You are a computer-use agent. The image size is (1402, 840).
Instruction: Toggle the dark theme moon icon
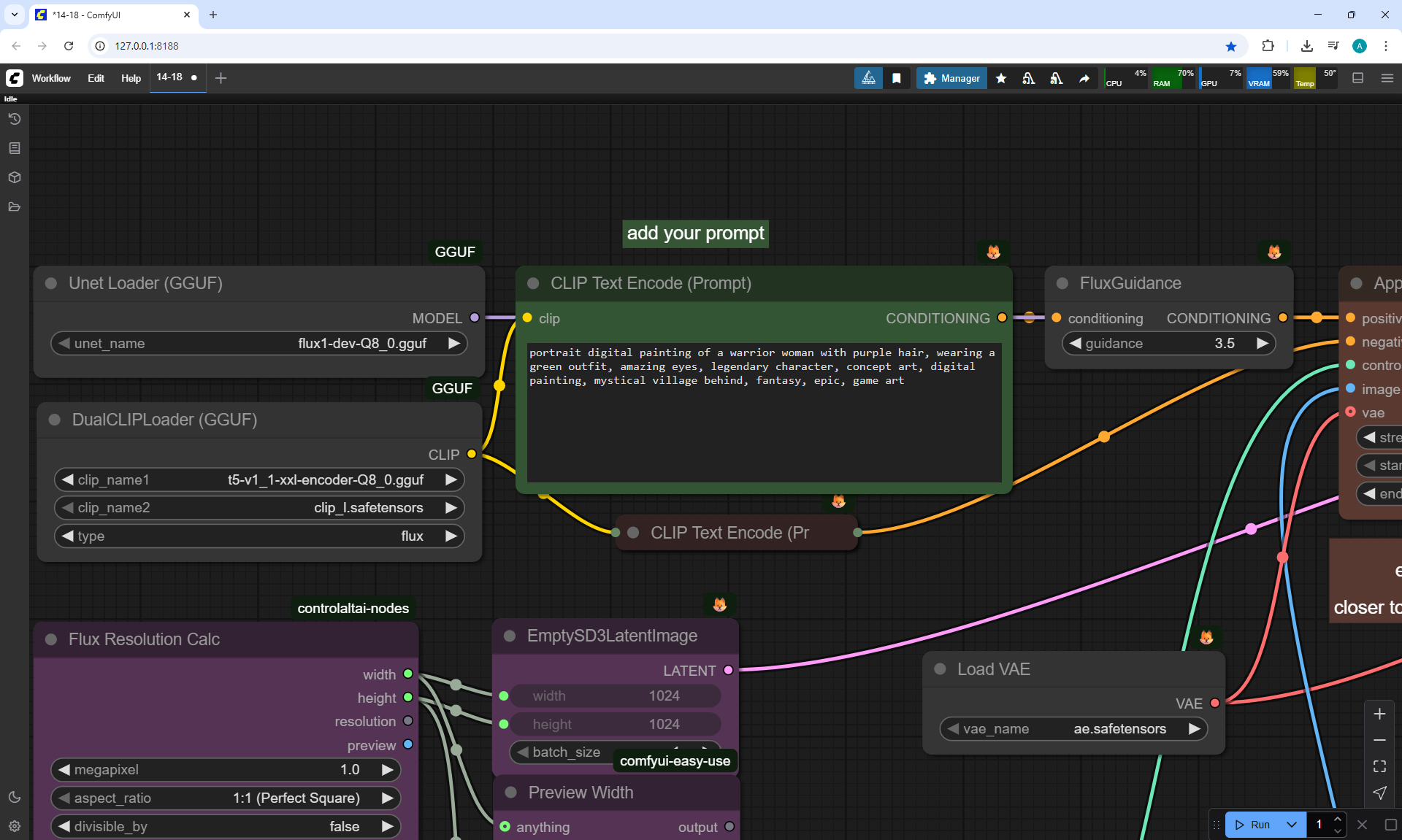coord(15,797)
